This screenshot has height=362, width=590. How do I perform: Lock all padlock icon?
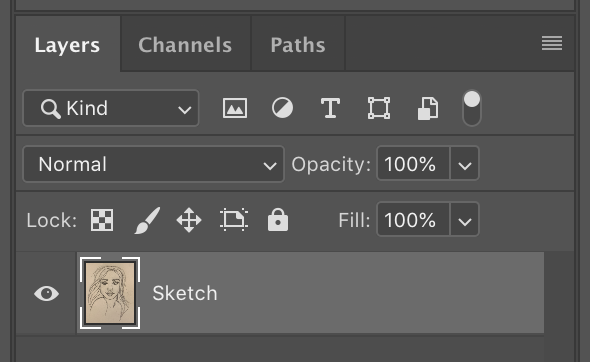pos(278,219)
